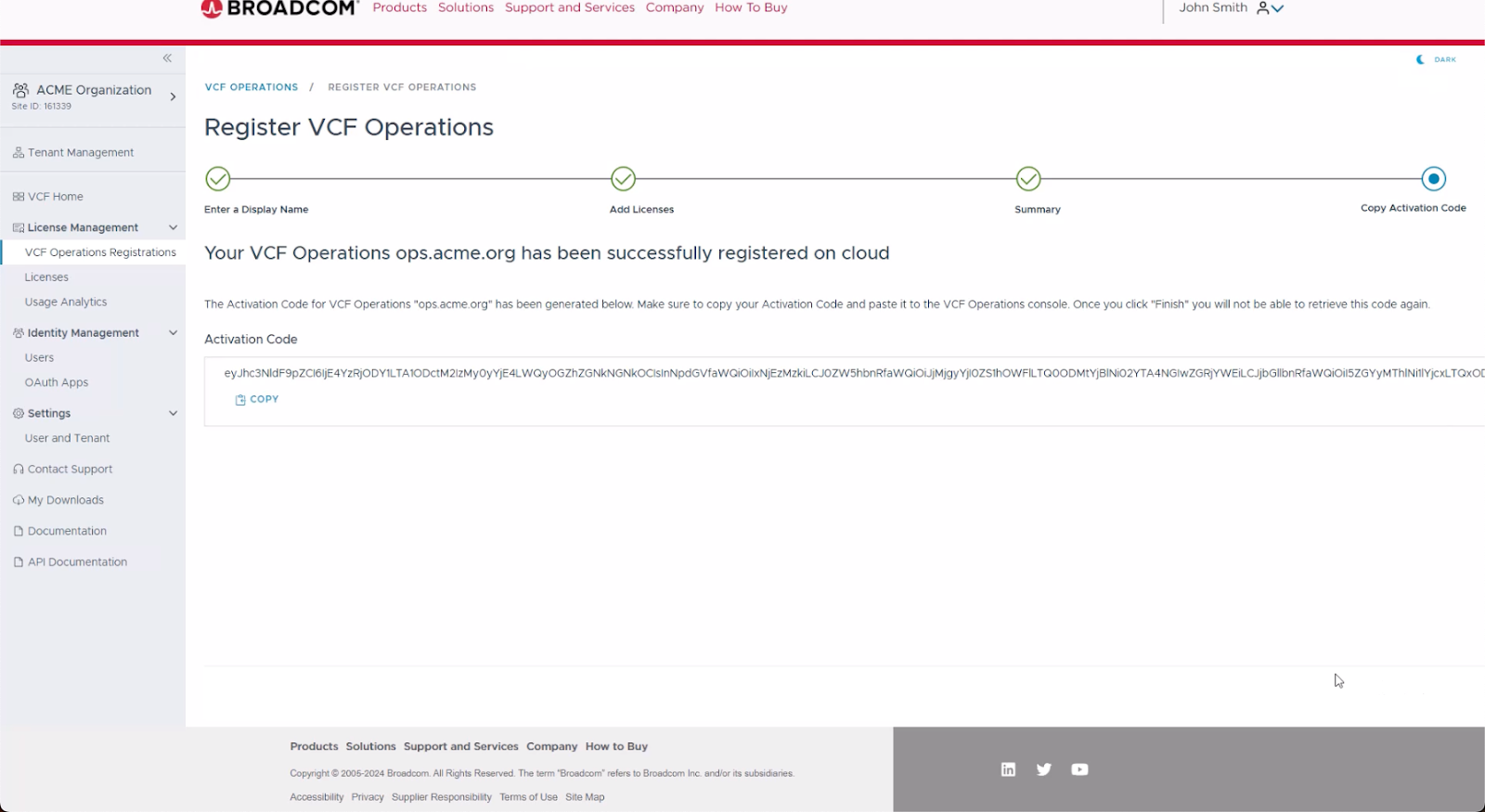Open Broadcom LinkedIn icon
The height and width of the screenshot is (812, 1485).
[x=1008, y=769]
